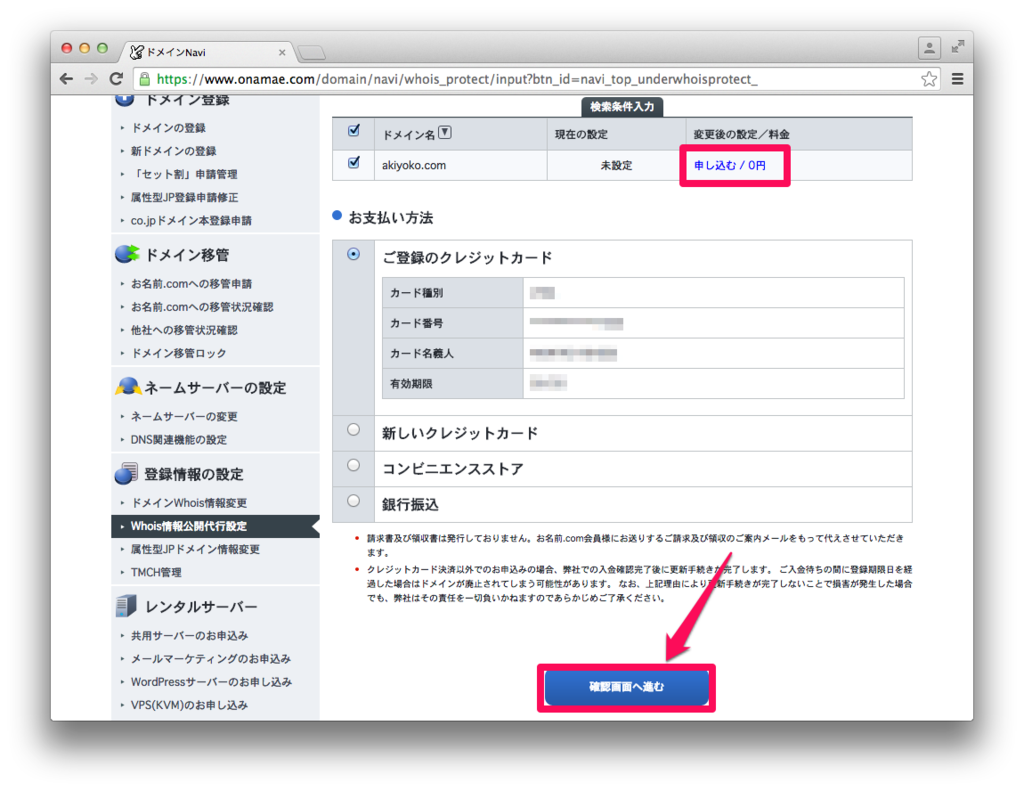The width and height of the screenshot is (1024, 791).
Task: Open the Chrome hamburger menu
Action: point(957,79)
